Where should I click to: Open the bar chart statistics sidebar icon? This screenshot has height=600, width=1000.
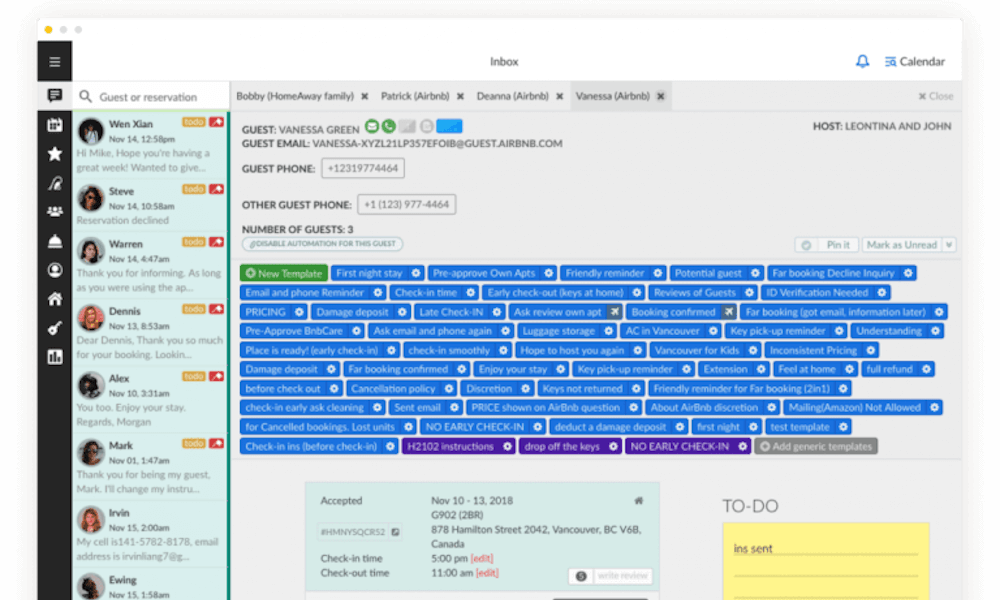tap(55, 356)
